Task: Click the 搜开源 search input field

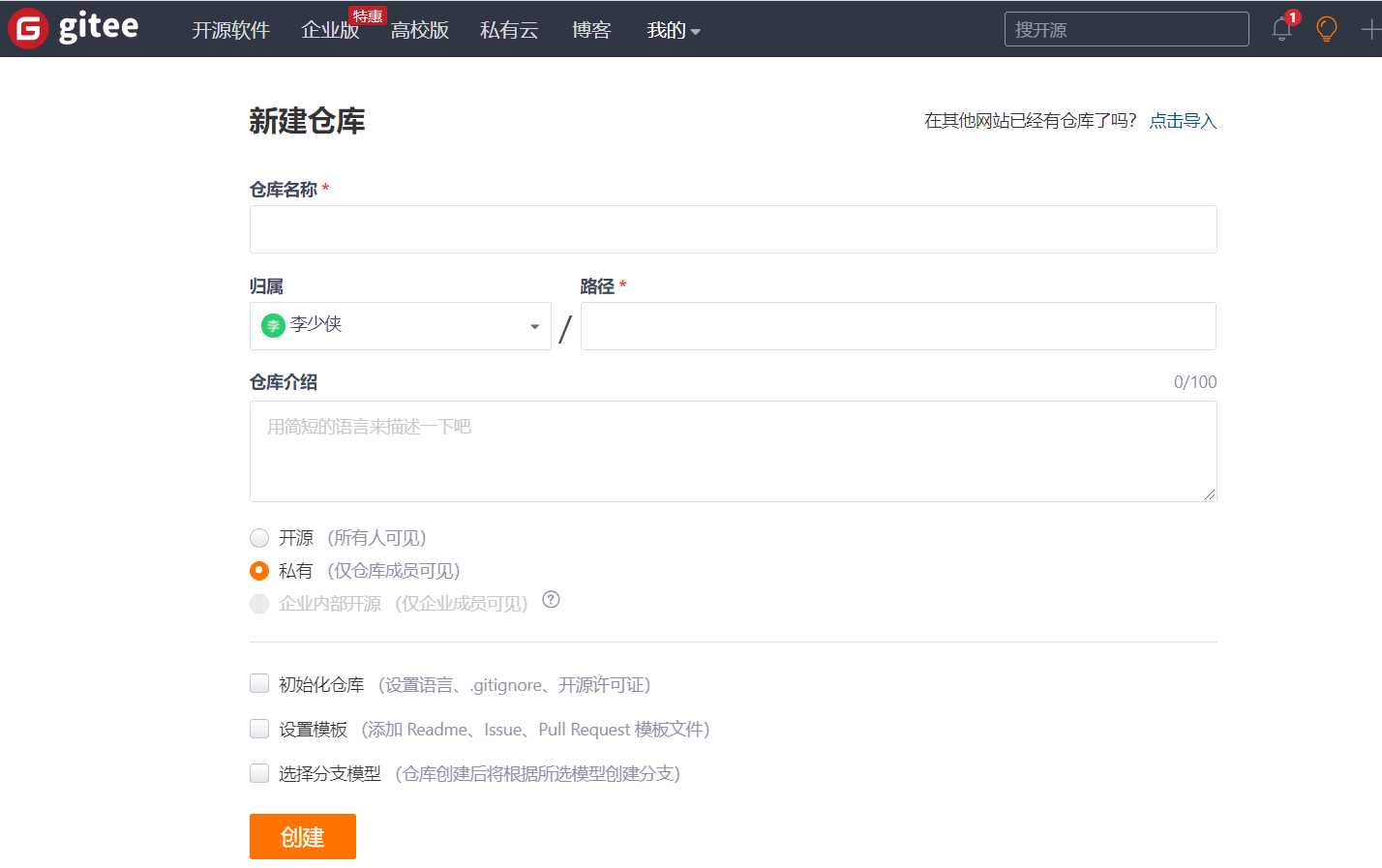Action: pyautogui.click(x=1126, y=28)
